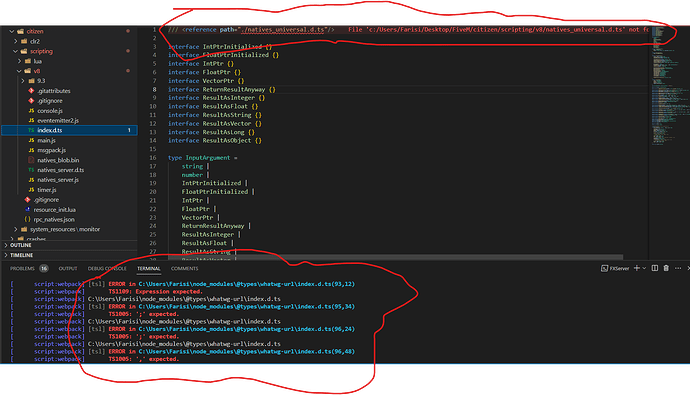Image resolution: width=690 pixels, height=395 pixels.
Task: Select index.d.ts in explorer
Action: (x=70, y=130)
